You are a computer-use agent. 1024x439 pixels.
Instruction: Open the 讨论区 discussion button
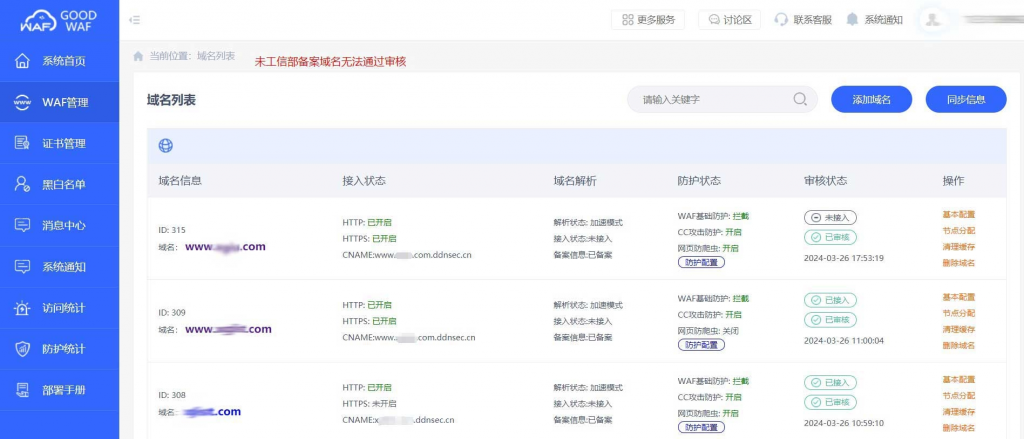point(729,20)
